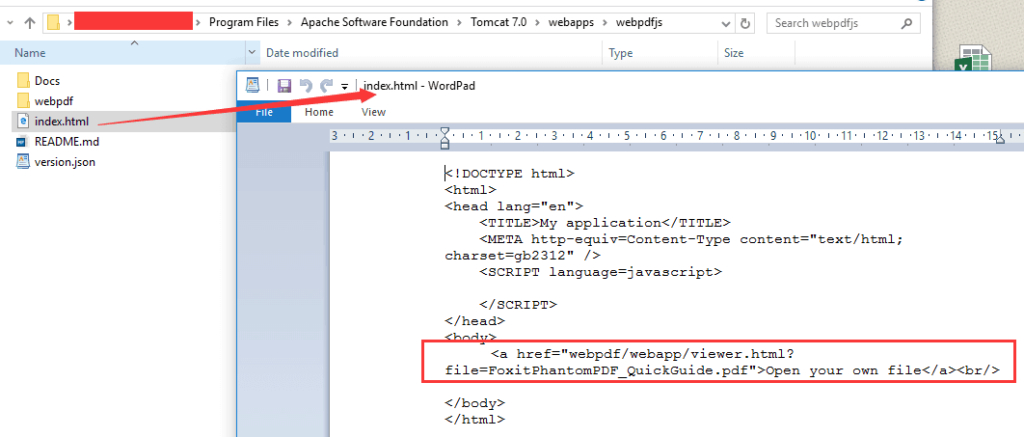
Task: Click the TITLE line text
Action: (x=605, y=223)
